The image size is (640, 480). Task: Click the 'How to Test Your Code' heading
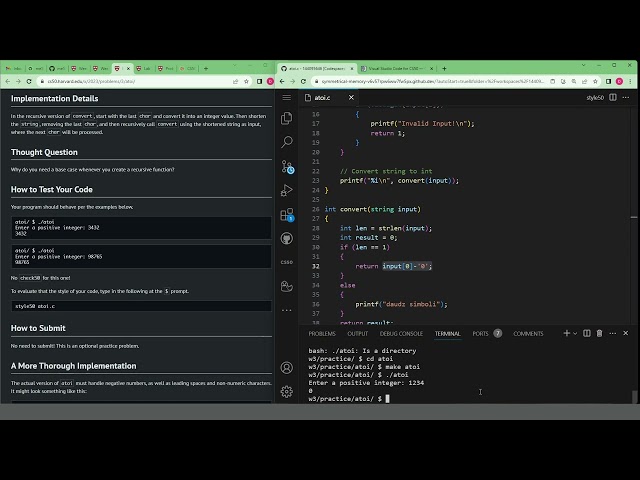52,189
